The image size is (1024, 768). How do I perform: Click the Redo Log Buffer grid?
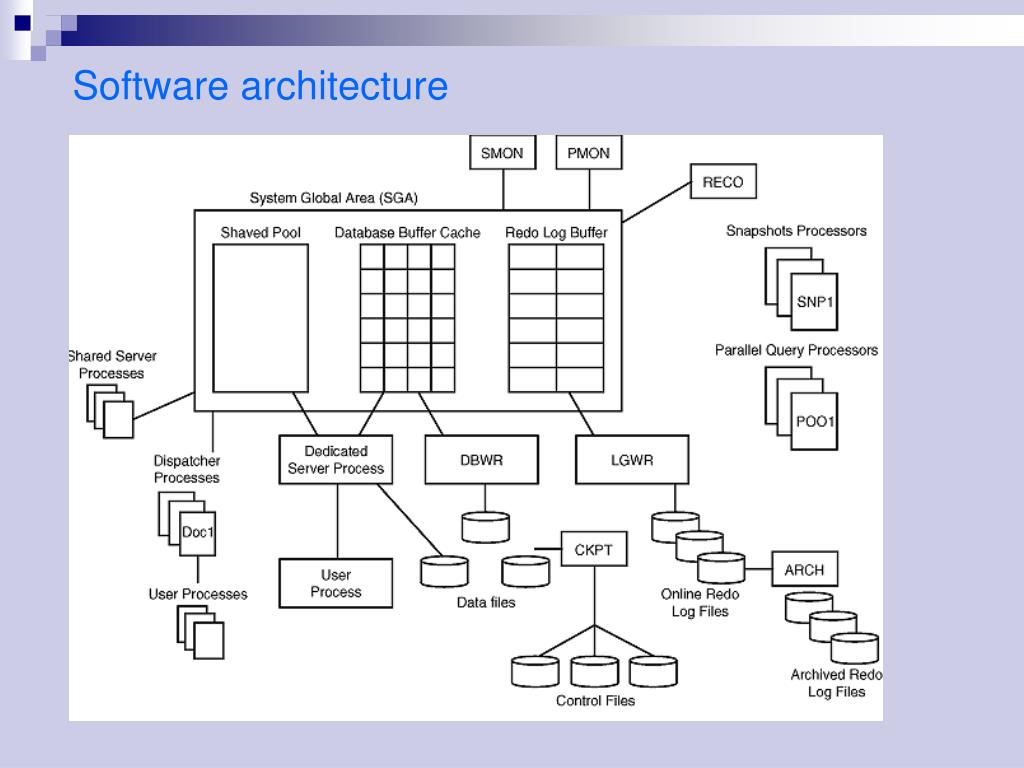[x=556, y=318]
